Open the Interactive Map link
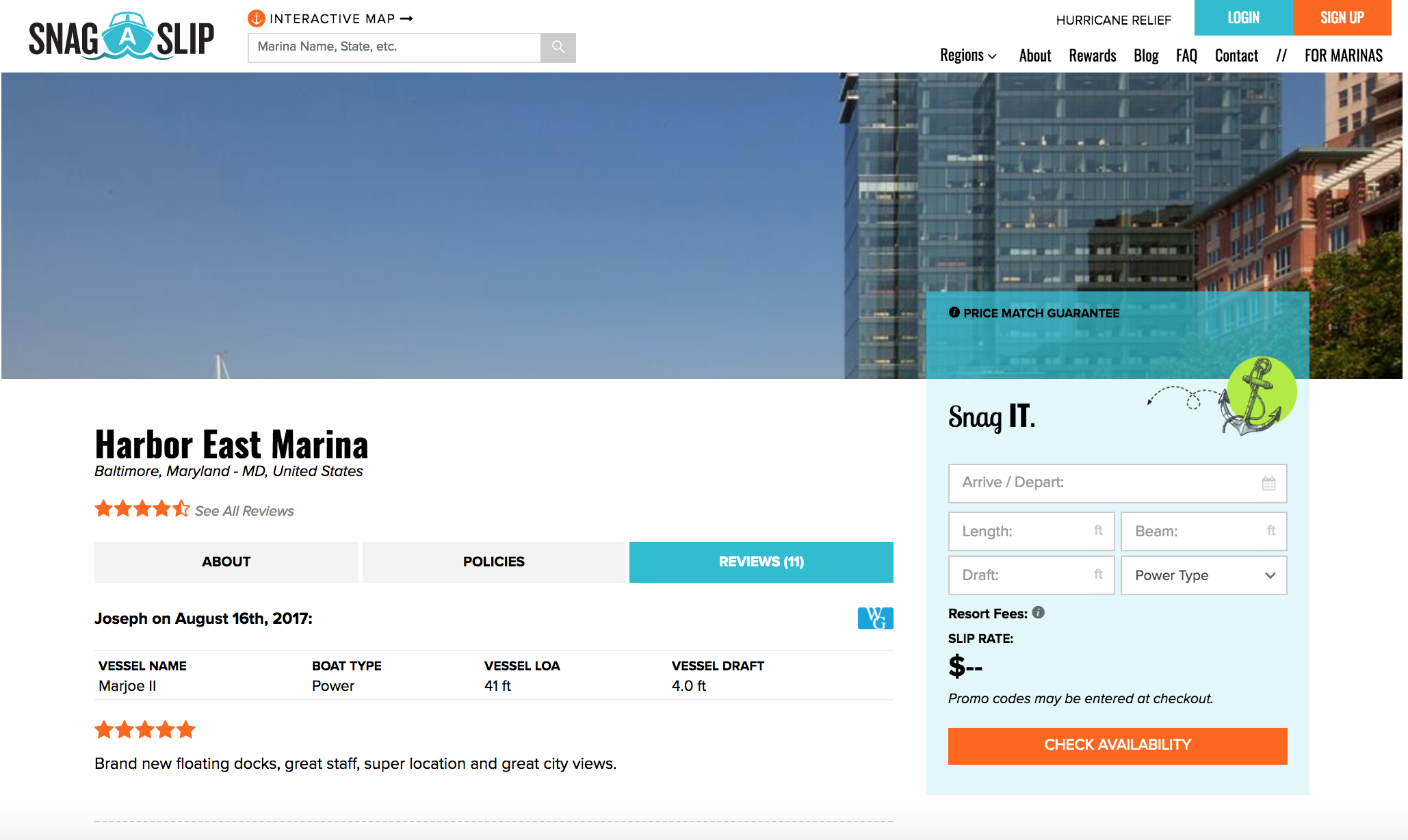This screenshot has height=840, width=1408. (x=341, y=18)
